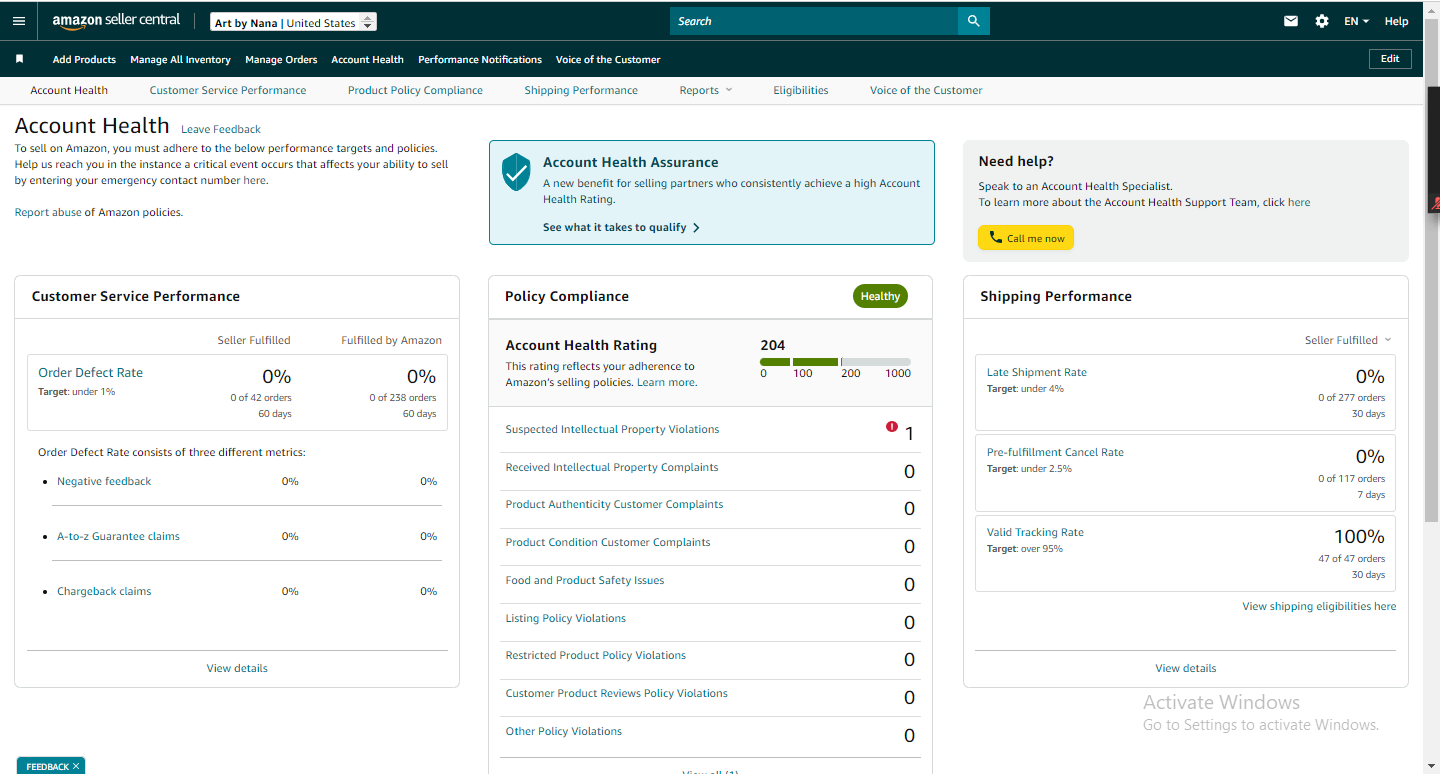Click the Amazon Seller Central logo

(116, 21)
